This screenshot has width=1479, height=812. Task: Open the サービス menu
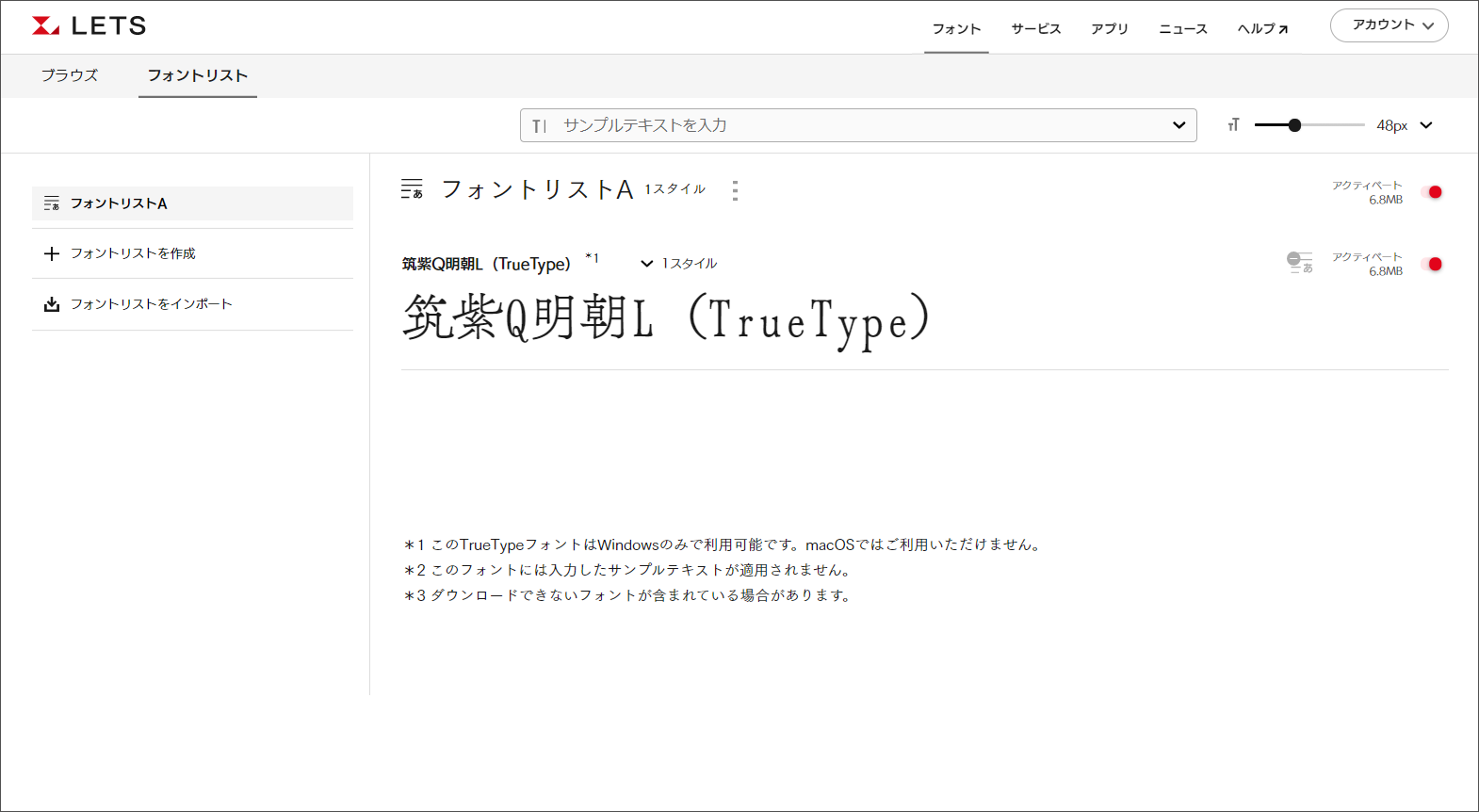(x=1036, y=28)
